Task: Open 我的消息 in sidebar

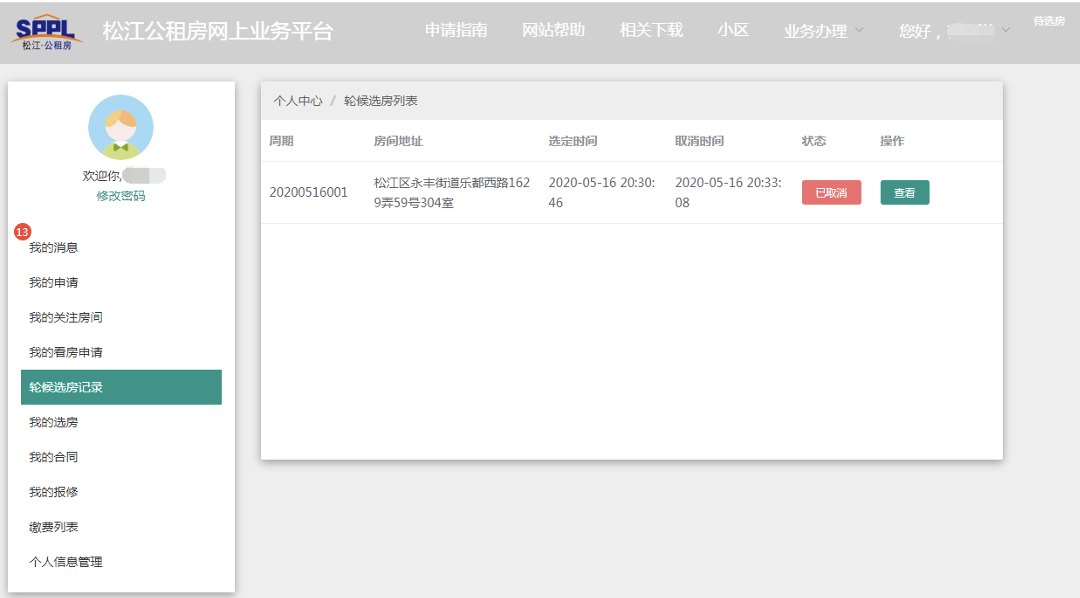Action: click(x=54, y=247)
